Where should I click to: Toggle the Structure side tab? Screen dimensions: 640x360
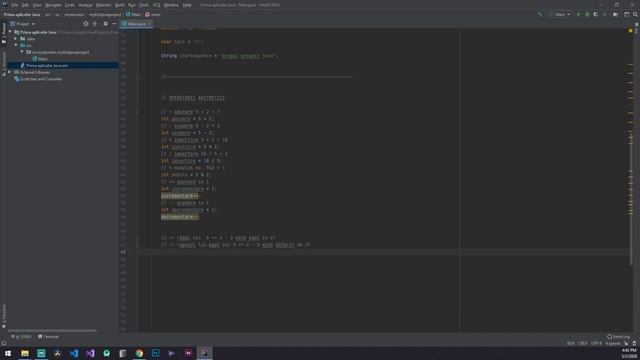[4, 63]
